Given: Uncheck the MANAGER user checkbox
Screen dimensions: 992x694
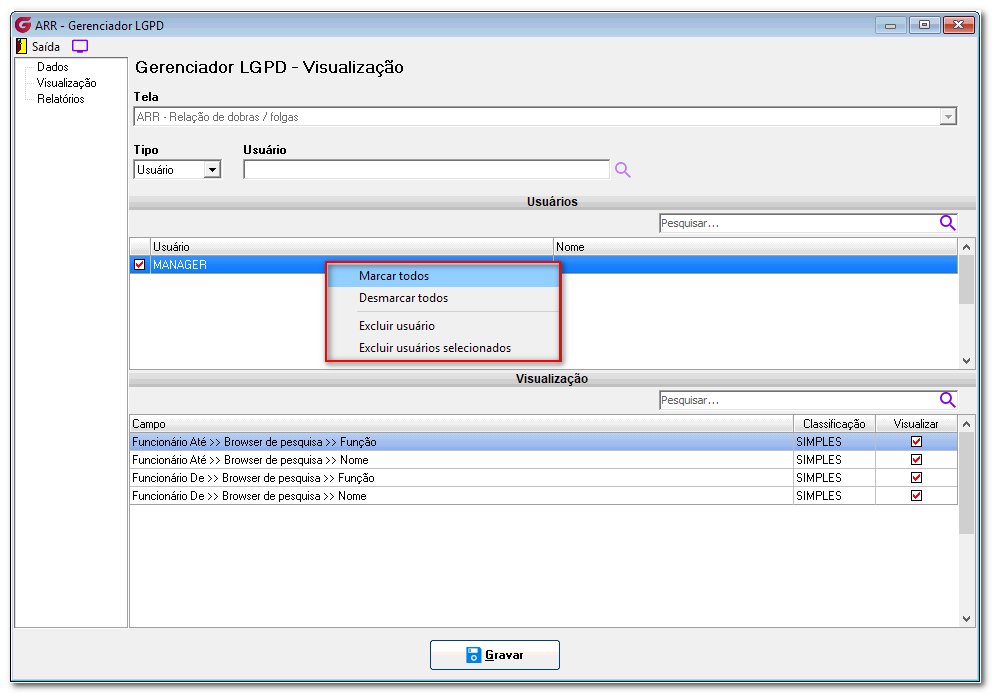Looking at the screenshot, I should pos(140,264).
